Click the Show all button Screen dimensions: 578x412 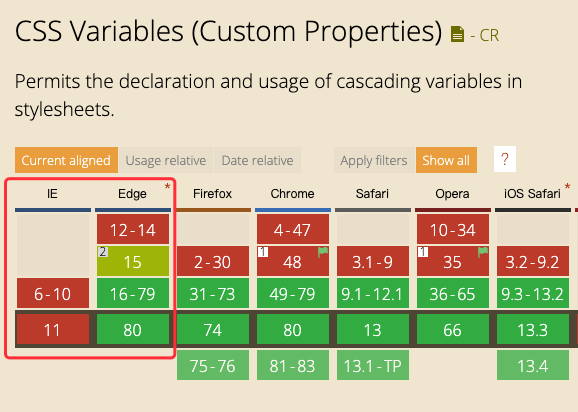point(446,160)
